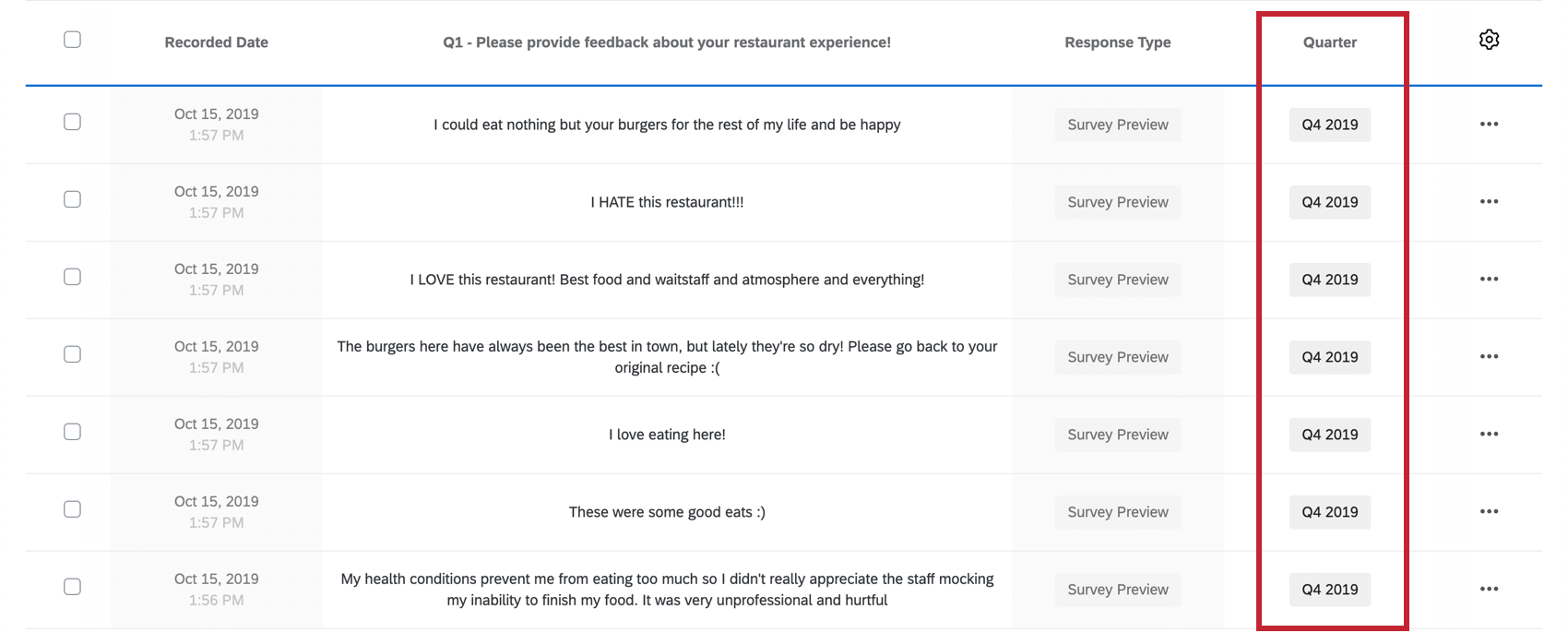Click the Q4 2019 label on the 'health conditions' row
This screenshot has width=1568, height=633.
(x=1329, y=589)
